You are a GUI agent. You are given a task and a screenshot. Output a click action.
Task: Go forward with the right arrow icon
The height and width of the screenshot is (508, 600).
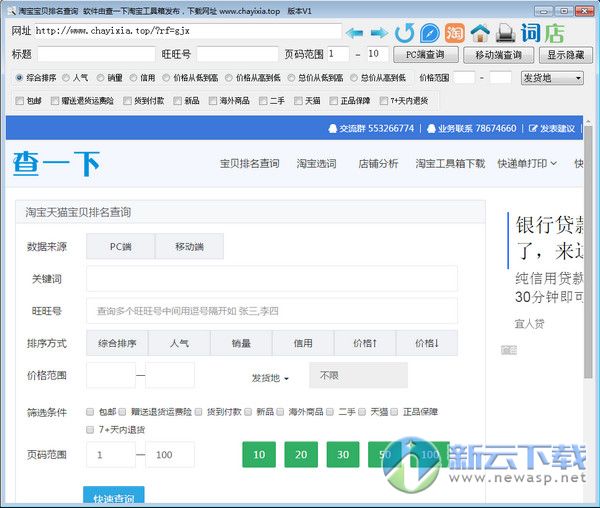coord(379,33)
